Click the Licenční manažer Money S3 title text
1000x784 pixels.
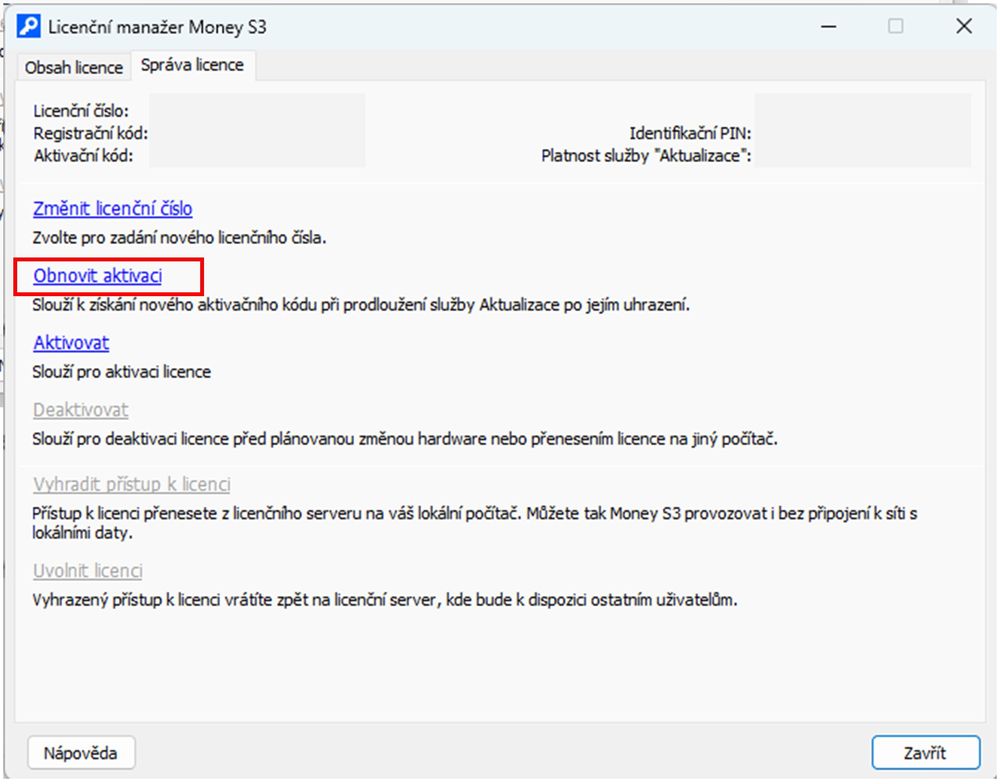[x=158, y=27]
